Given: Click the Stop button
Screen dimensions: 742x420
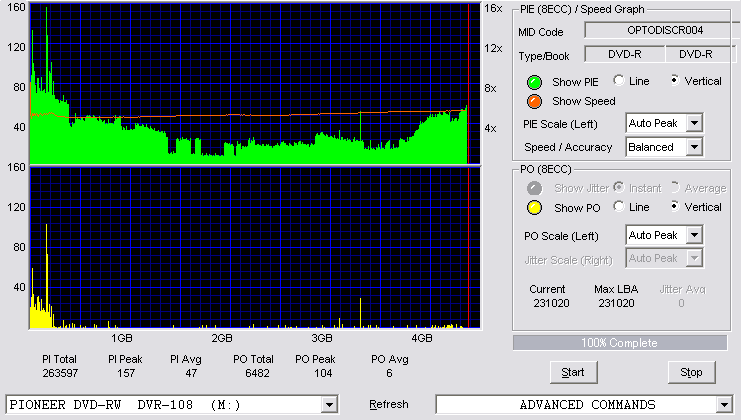Looking at the screenshot, I should [x=691, y=373].
